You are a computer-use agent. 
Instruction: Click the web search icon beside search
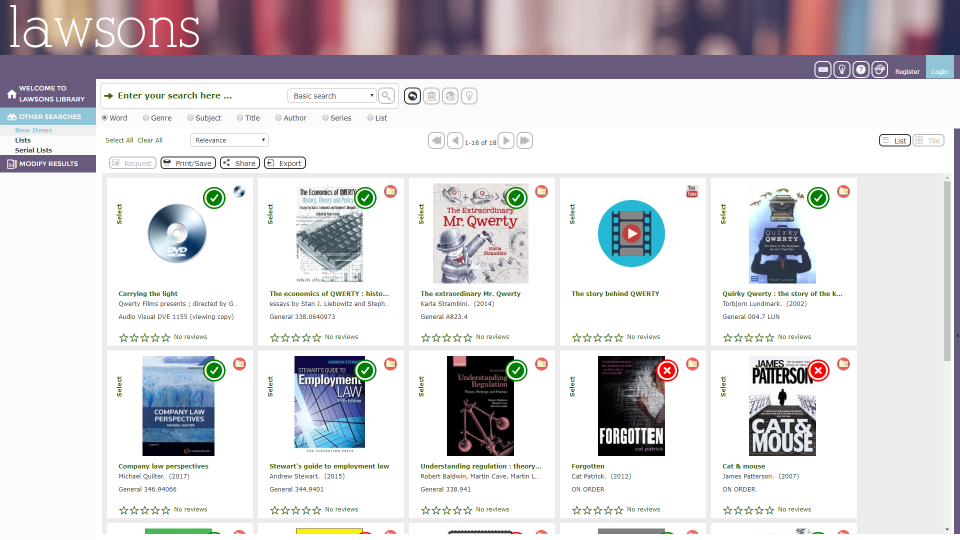450,96
